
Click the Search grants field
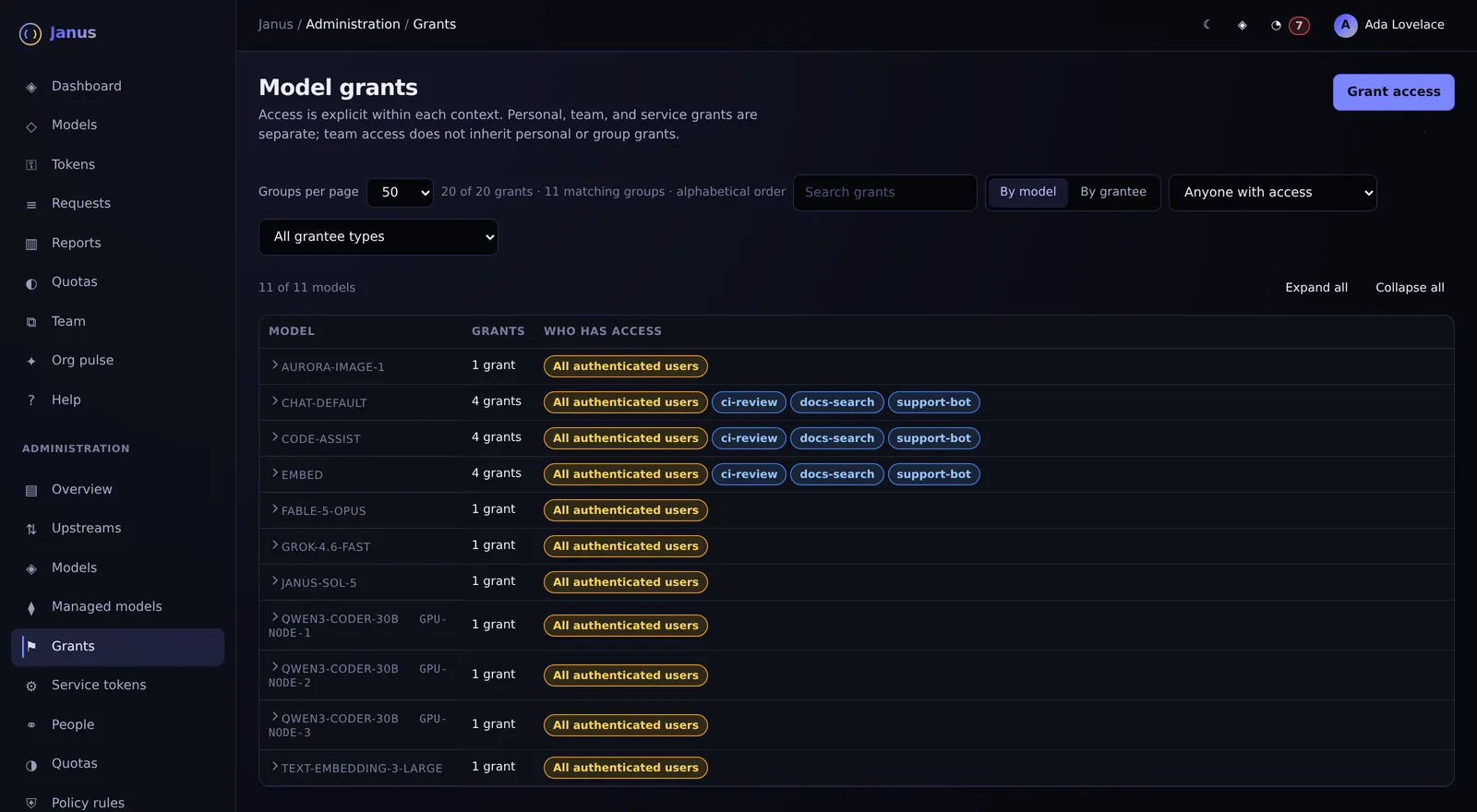click(x=884, y=193)
